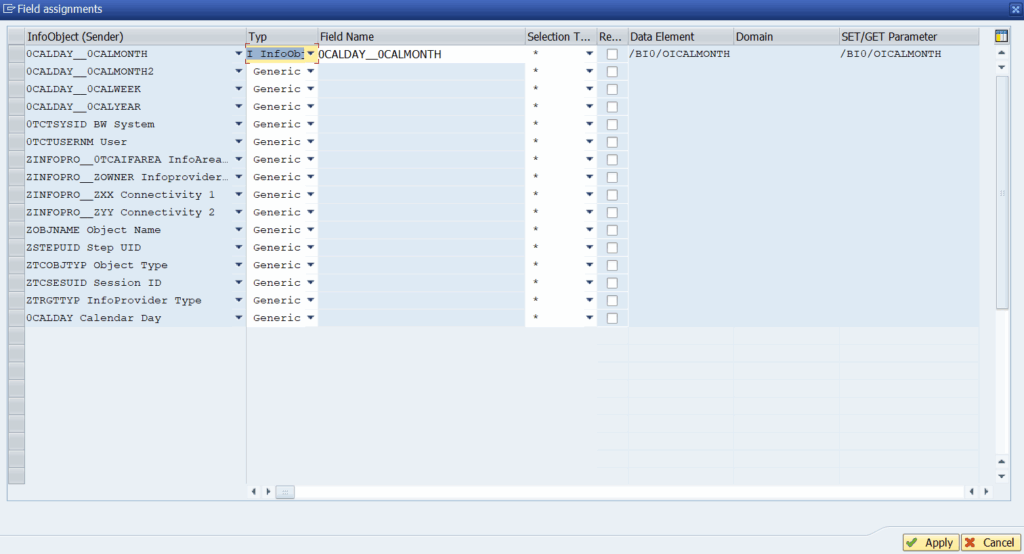The width and height of the screenshot is (1024, 554).
Task: Open the Selection Type dropdown for 0CALDAY__0CALMONTH
Action: tap(590, 54)
